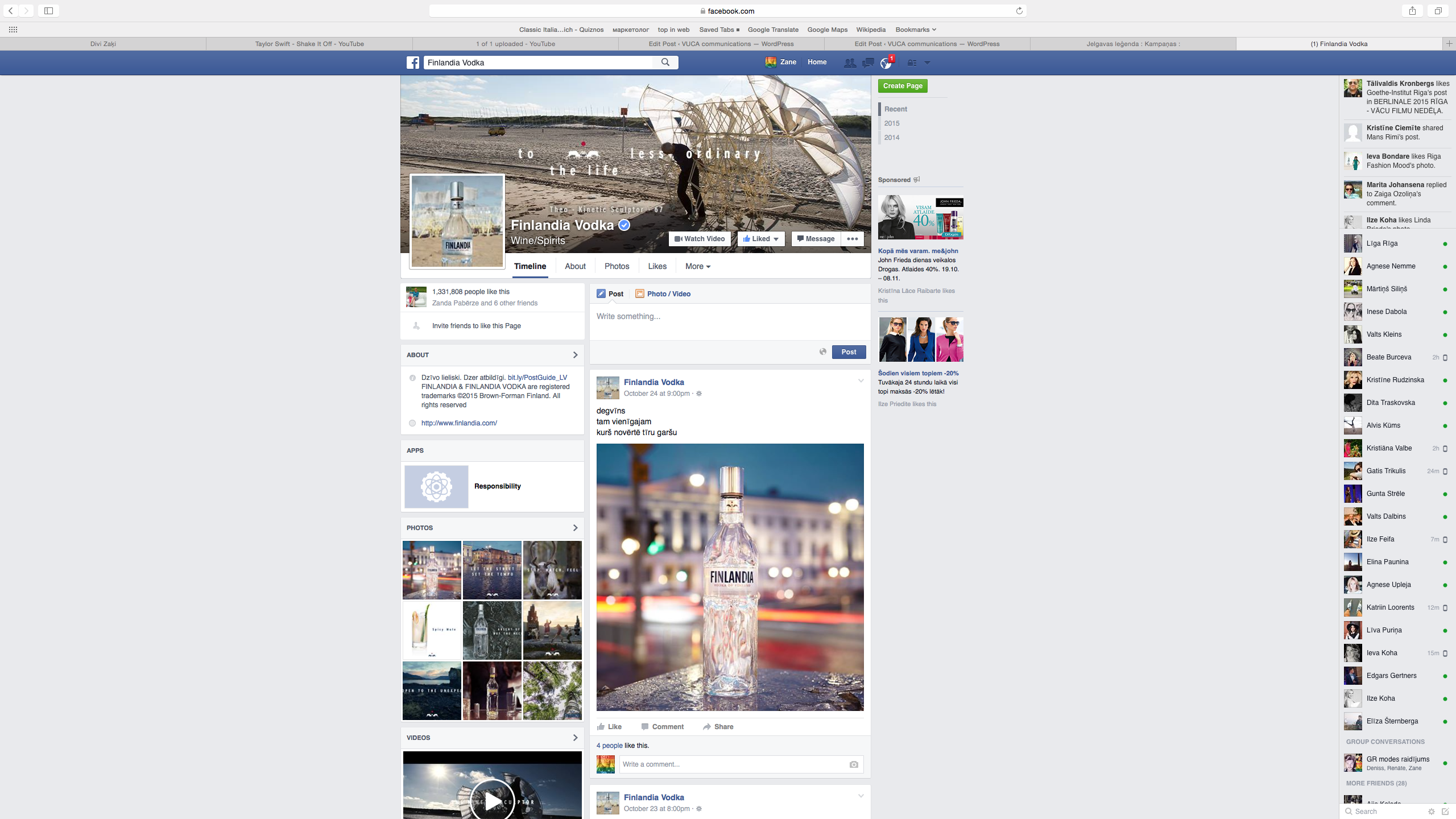Open the messages icon in header

pyautogui.click(x=868, y=63)
